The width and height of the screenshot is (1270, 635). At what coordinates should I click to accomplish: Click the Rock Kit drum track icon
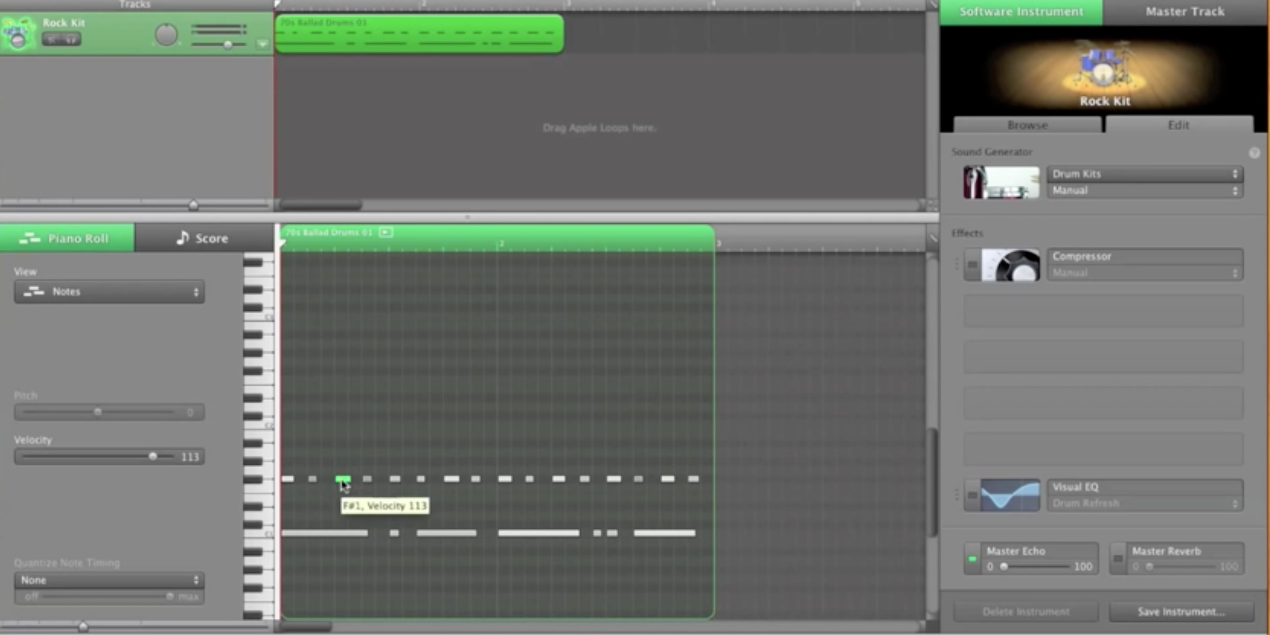click(18, 33)
